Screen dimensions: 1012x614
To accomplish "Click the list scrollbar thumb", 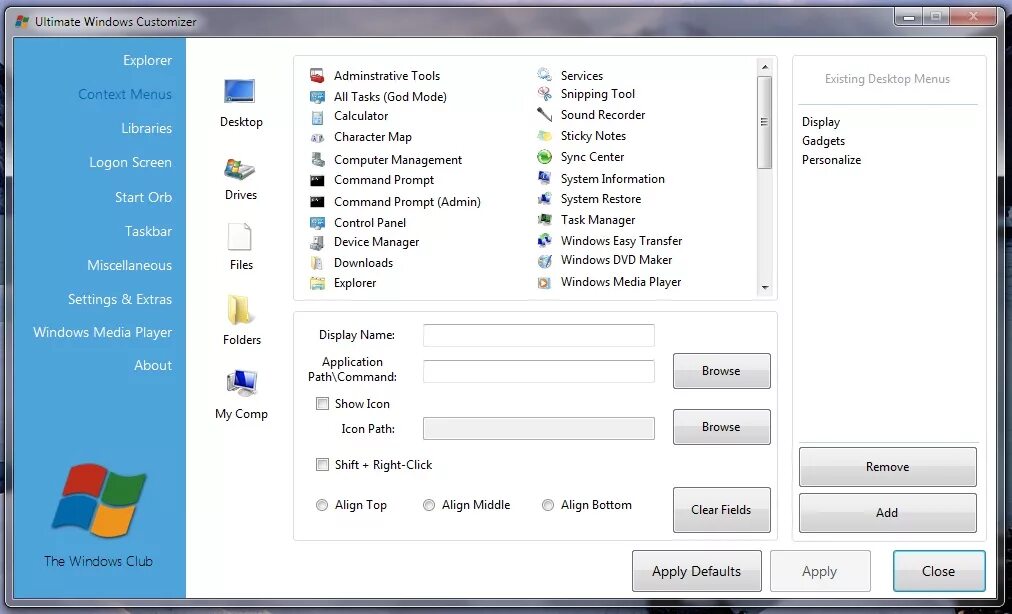I will pyautogui.click(x=765, y=122).
